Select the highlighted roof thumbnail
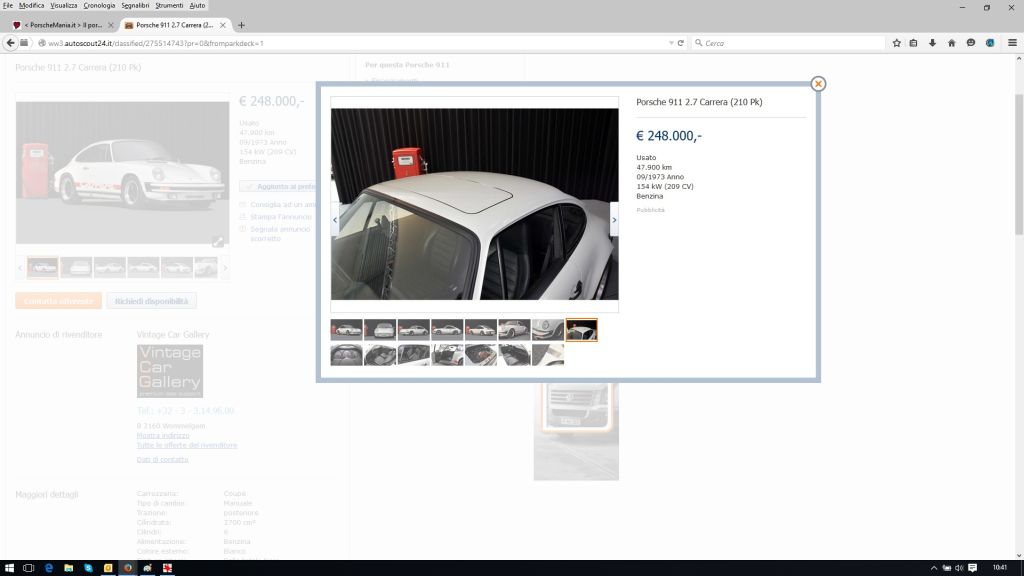This screenshot has height=576, width=1024. point(581,330)
